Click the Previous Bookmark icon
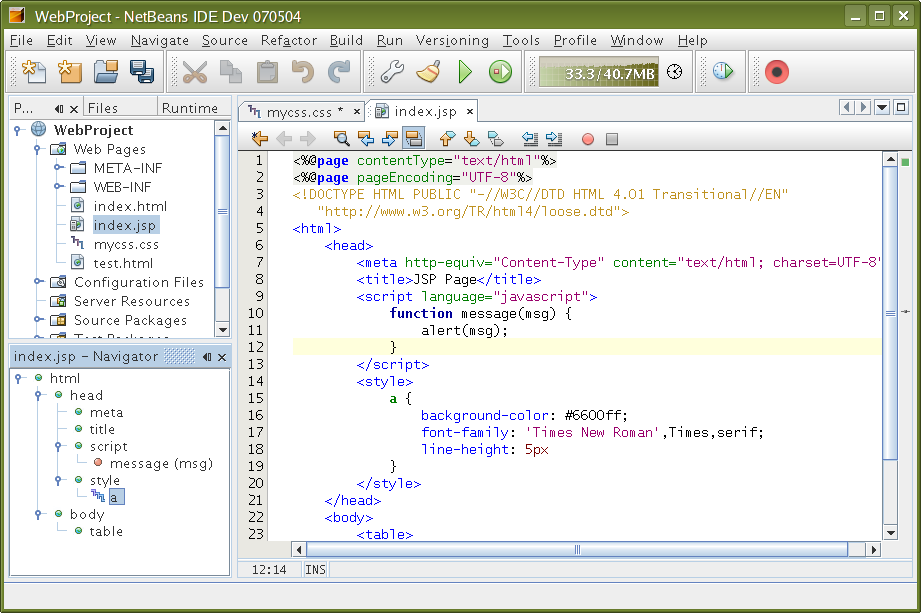Screen dimensions: 921x613 click(447, 139)
